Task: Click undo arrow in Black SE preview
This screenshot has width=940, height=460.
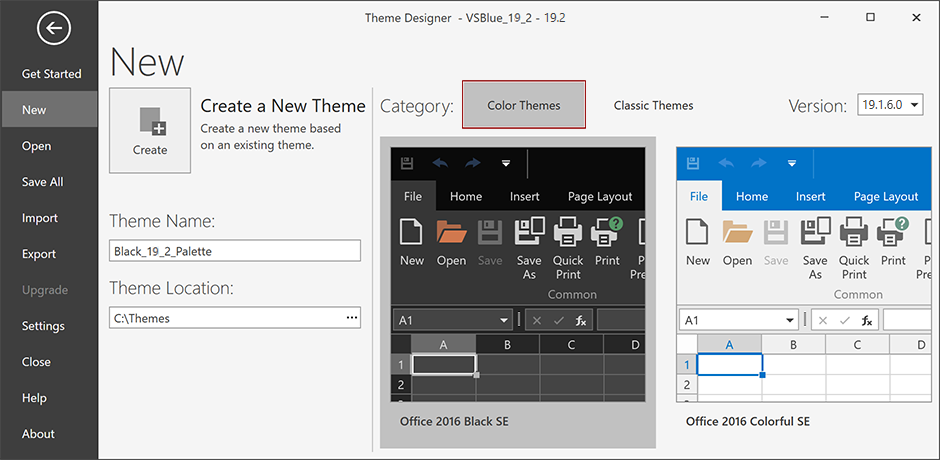Action: (x=440, y=163)
